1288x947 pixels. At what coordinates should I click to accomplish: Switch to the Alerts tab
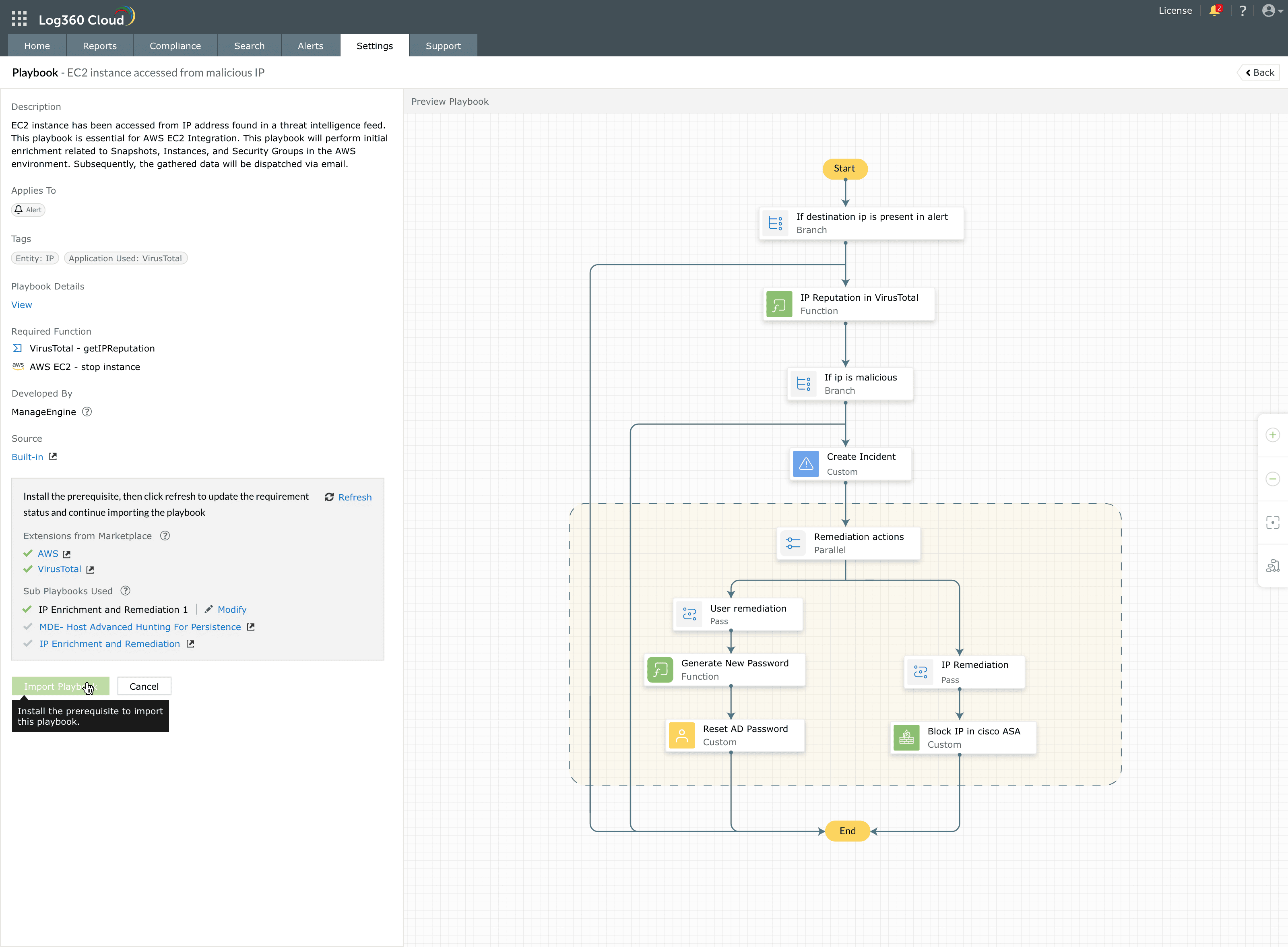pos(311,45)
